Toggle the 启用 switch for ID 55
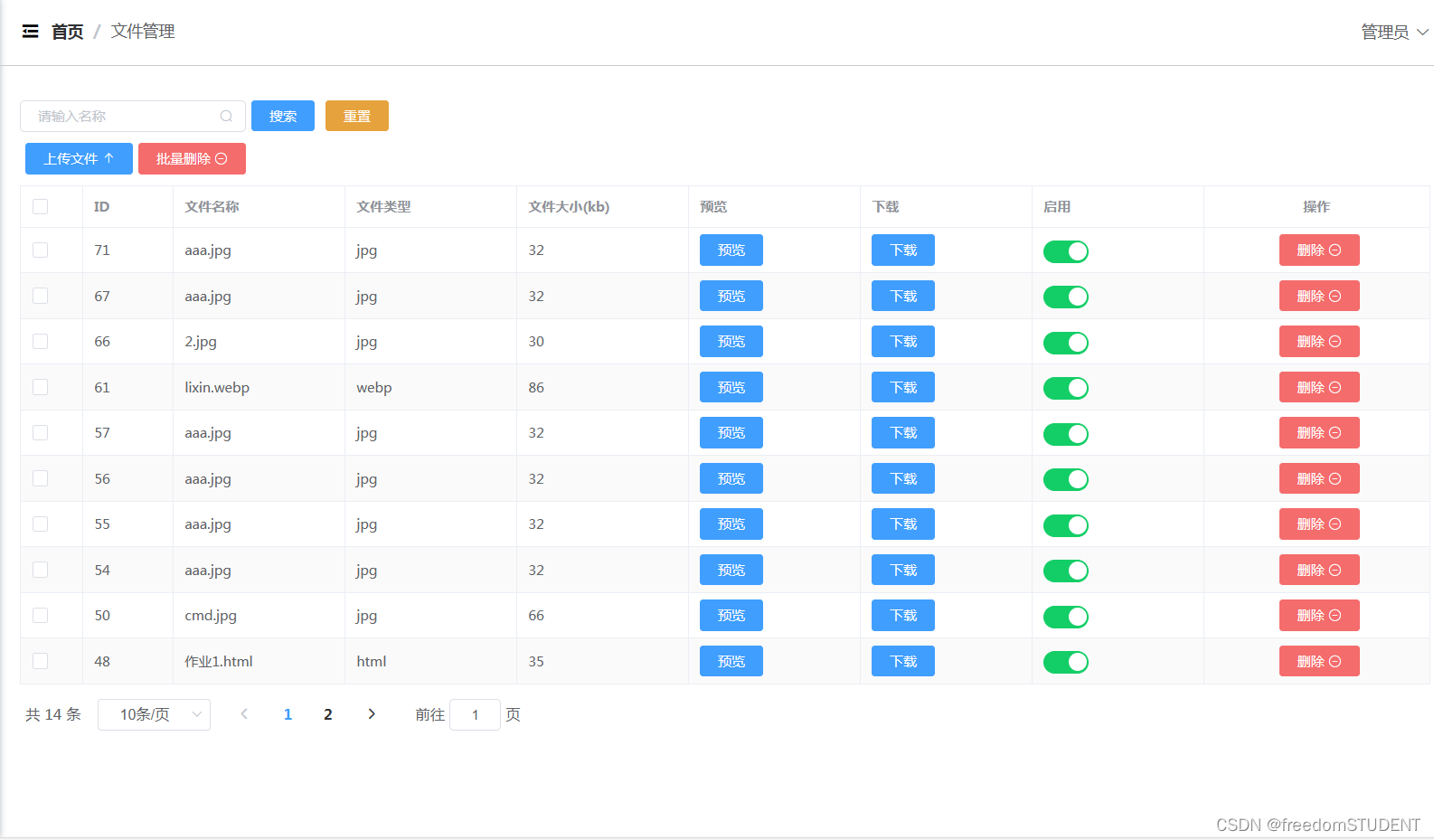Screen dimensions: 1434x840 click(x=1066, y=525)
